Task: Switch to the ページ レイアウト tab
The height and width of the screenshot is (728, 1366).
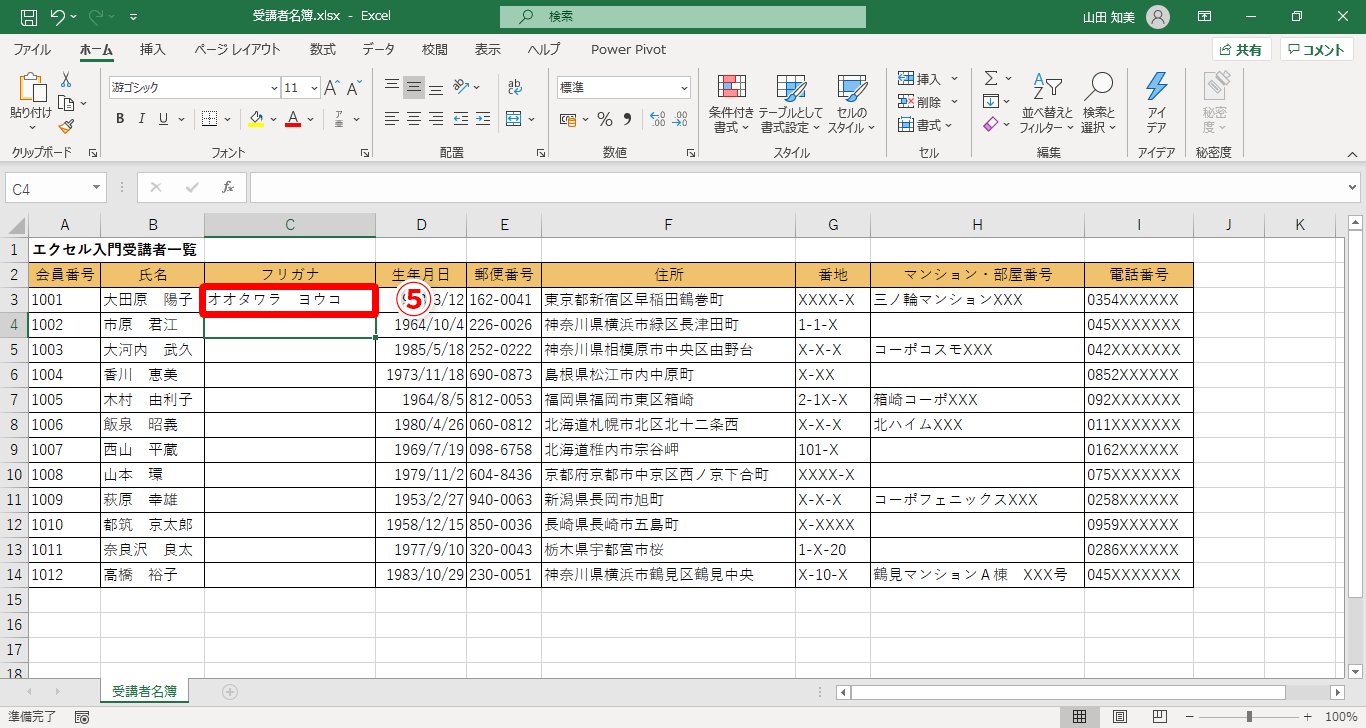Action: (238, 49)
